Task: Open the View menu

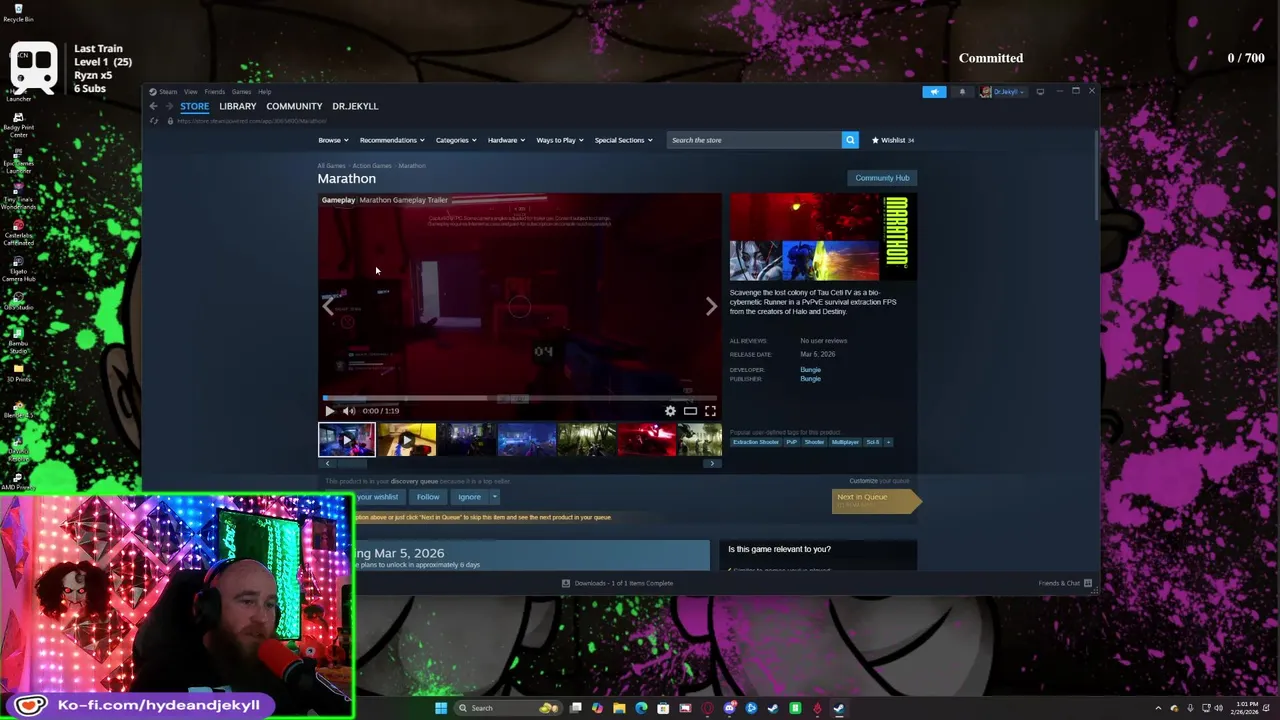Action: click(x=190, y=92)
